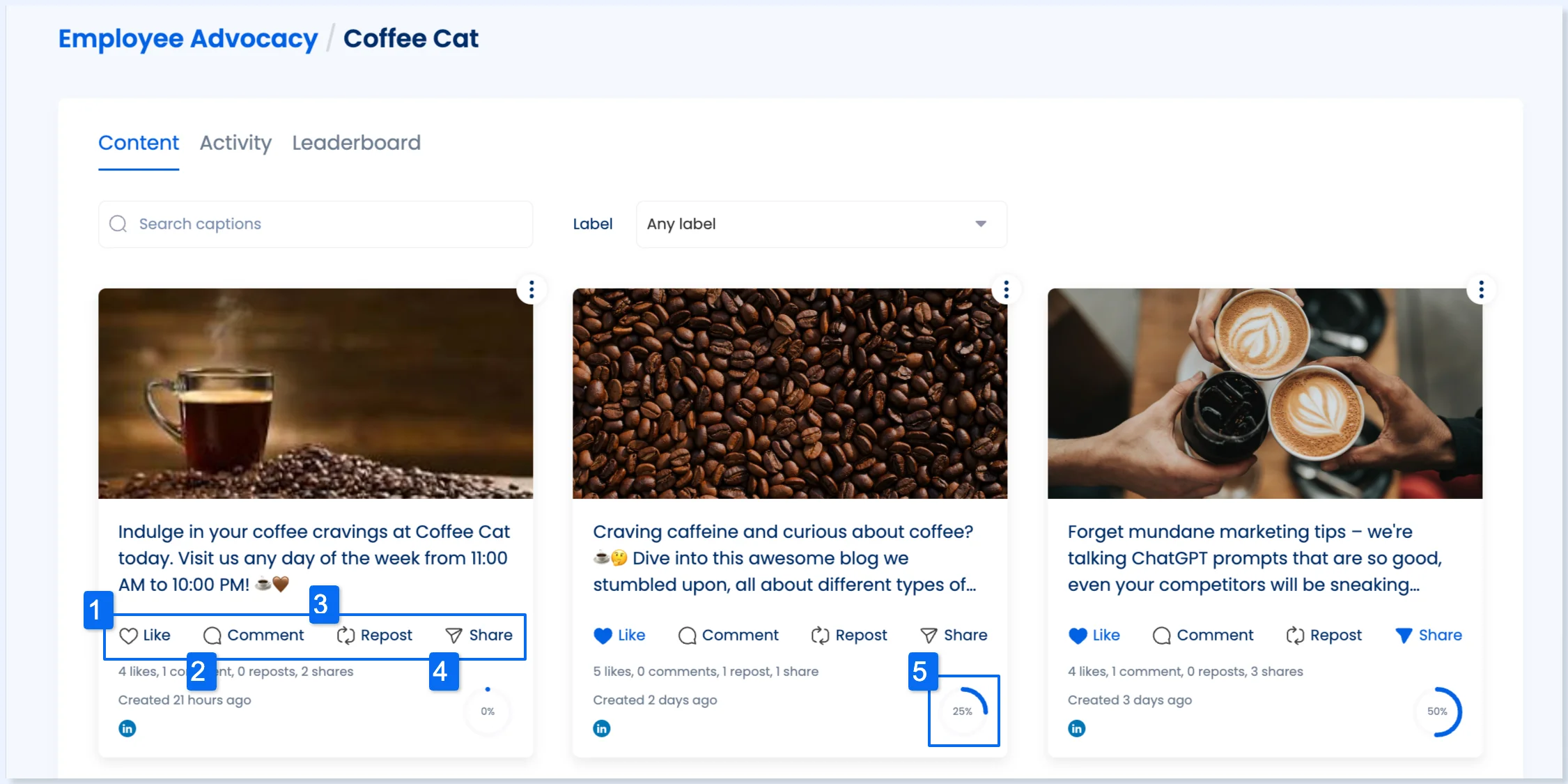
Task: Open the Any label dropdown
Action: 821,224
